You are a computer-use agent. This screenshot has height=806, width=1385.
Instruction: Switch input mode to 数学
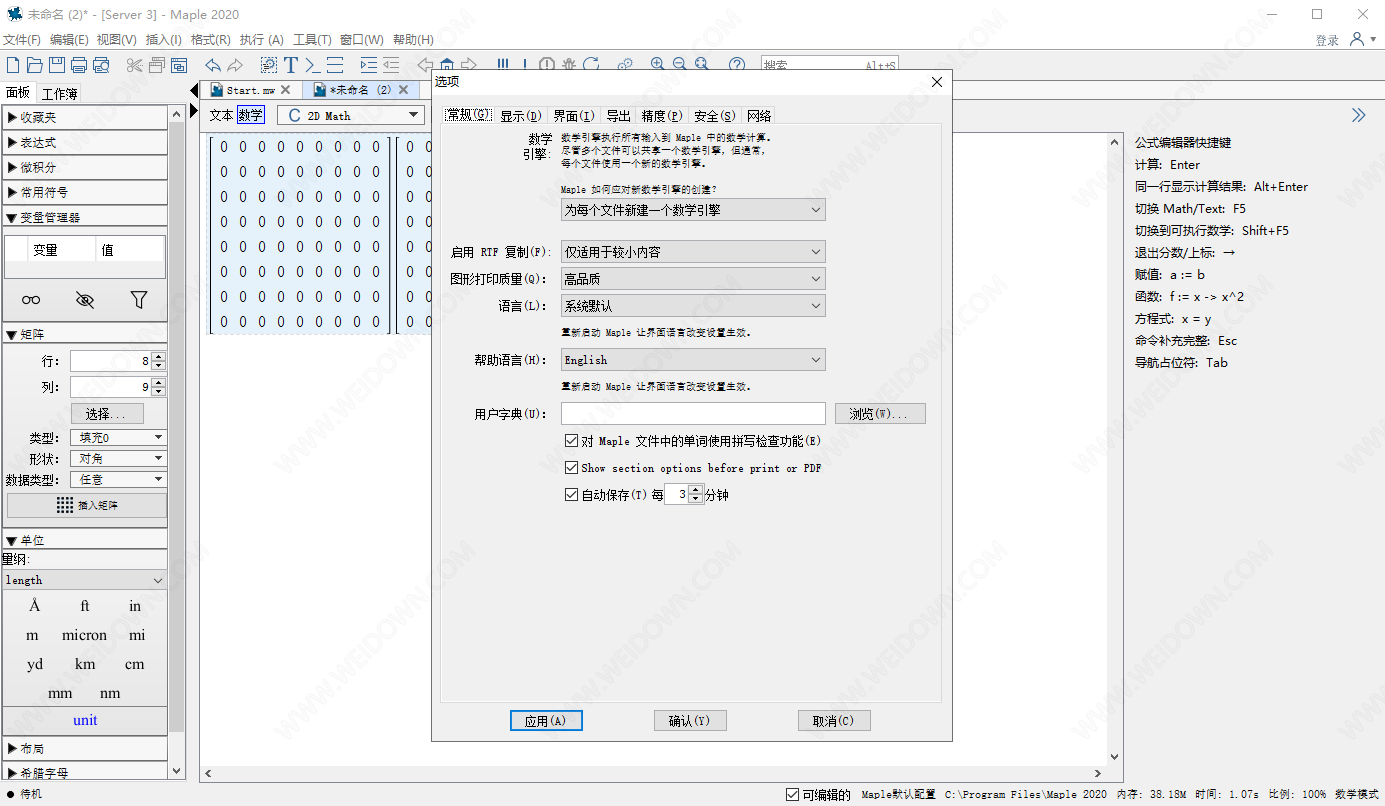click(x=251, y=115)
